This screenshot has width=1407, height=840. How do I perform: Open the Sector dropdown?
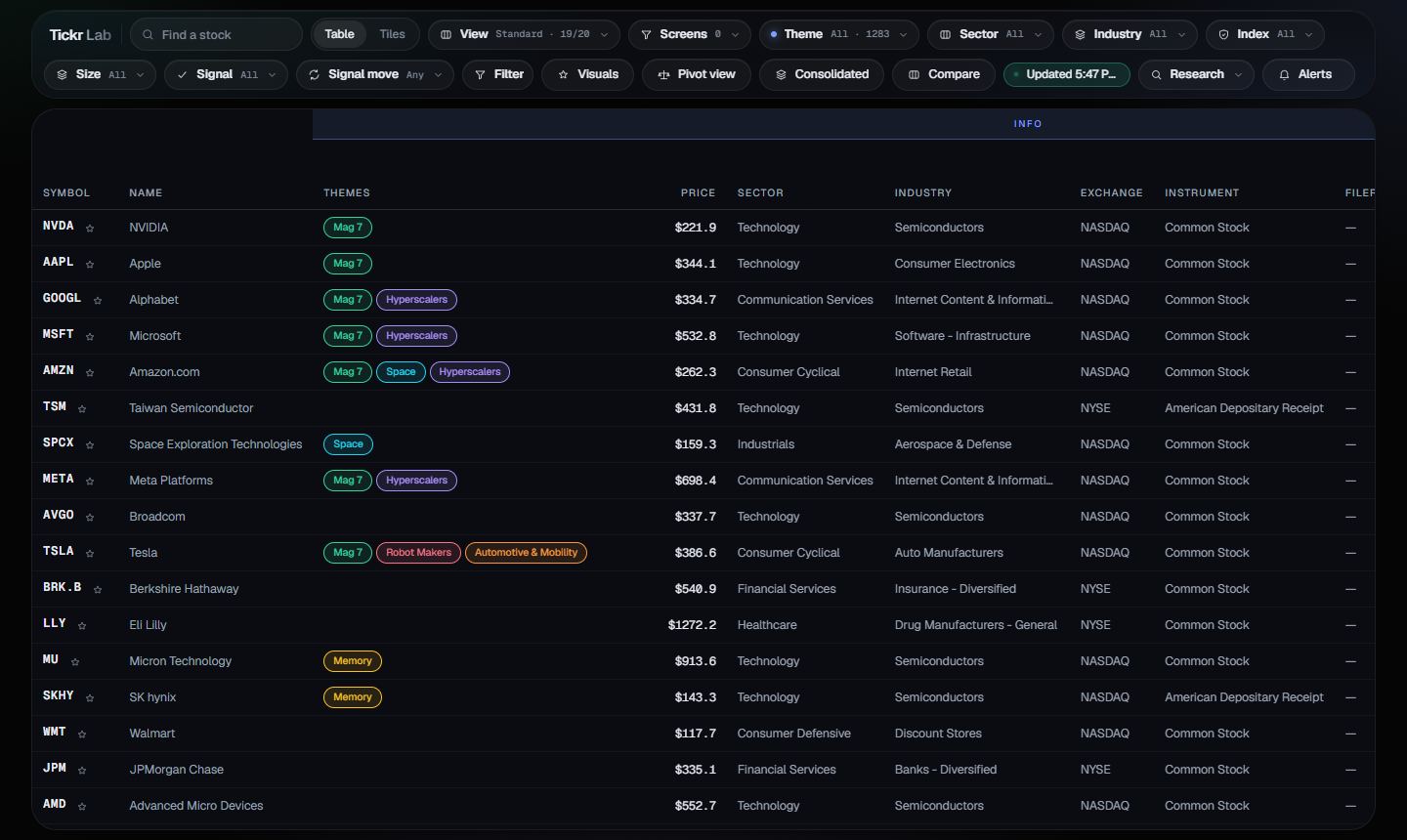[990, 34]
